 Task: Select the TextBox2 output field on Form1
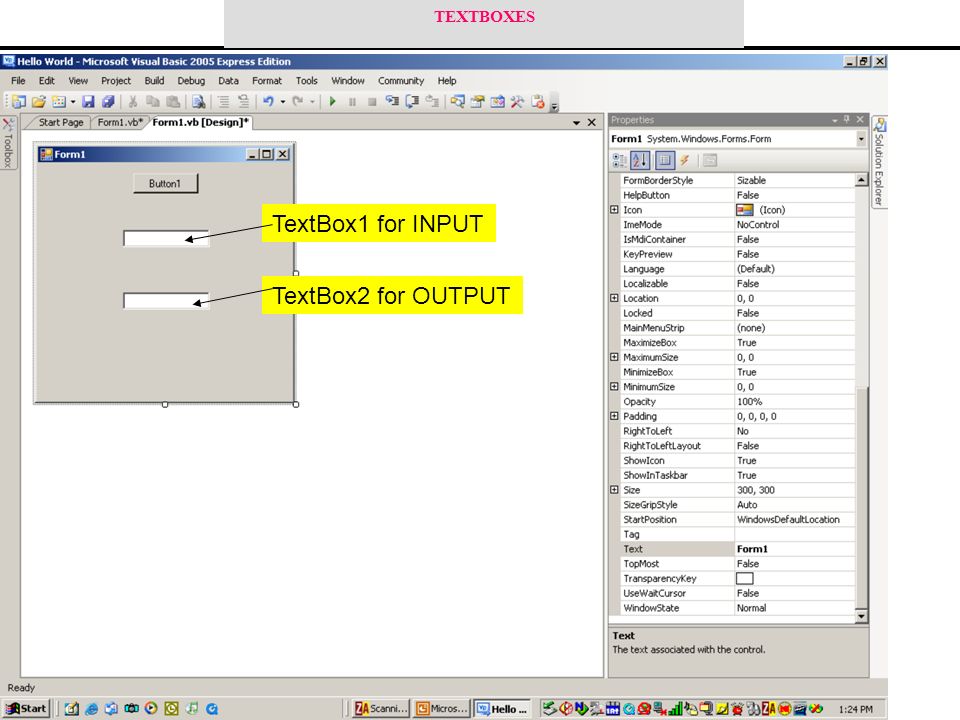166,301
